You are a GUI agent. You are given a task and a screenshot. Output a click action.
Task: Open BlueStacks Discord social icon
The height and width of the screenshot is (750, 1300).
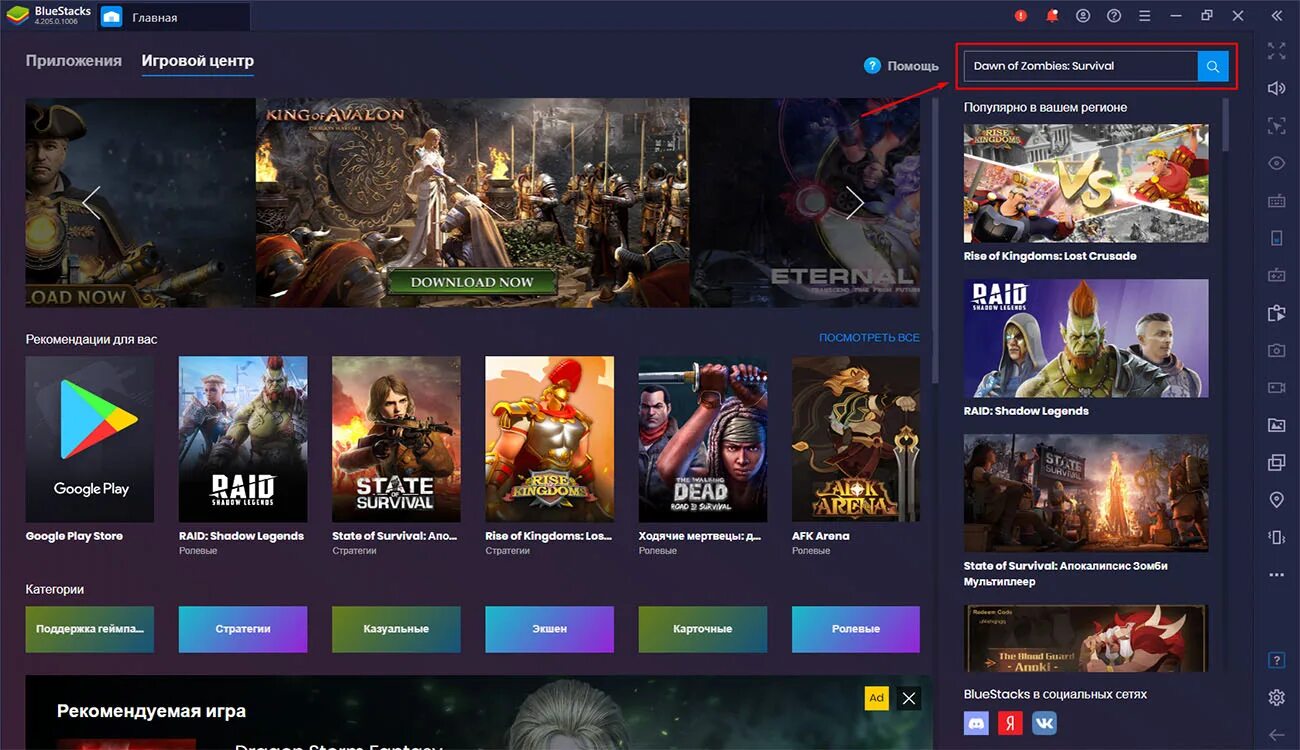(976, 723)
